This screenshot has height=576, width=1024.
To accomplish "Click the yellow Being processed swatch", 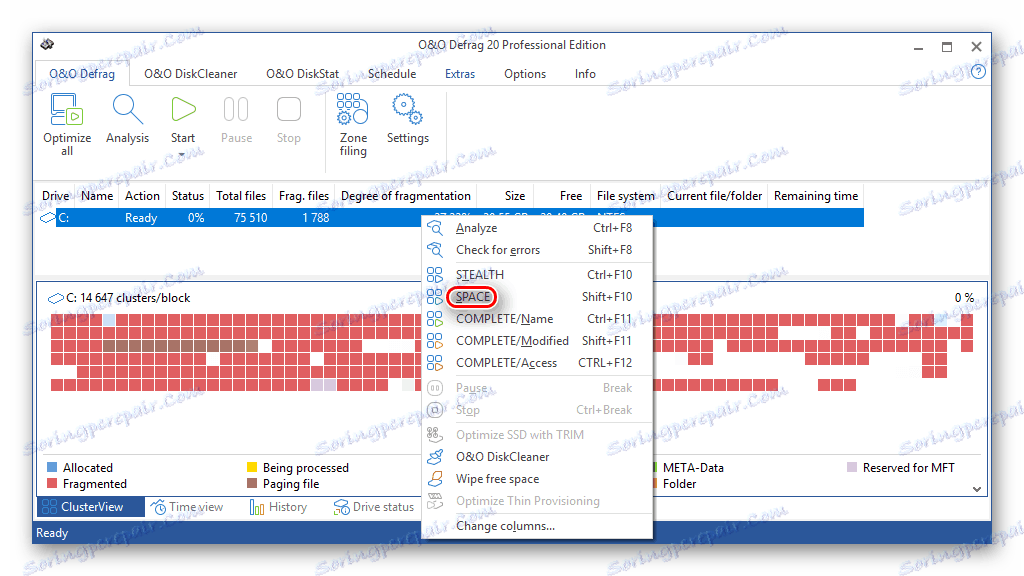I will click(x=251, y=468).
